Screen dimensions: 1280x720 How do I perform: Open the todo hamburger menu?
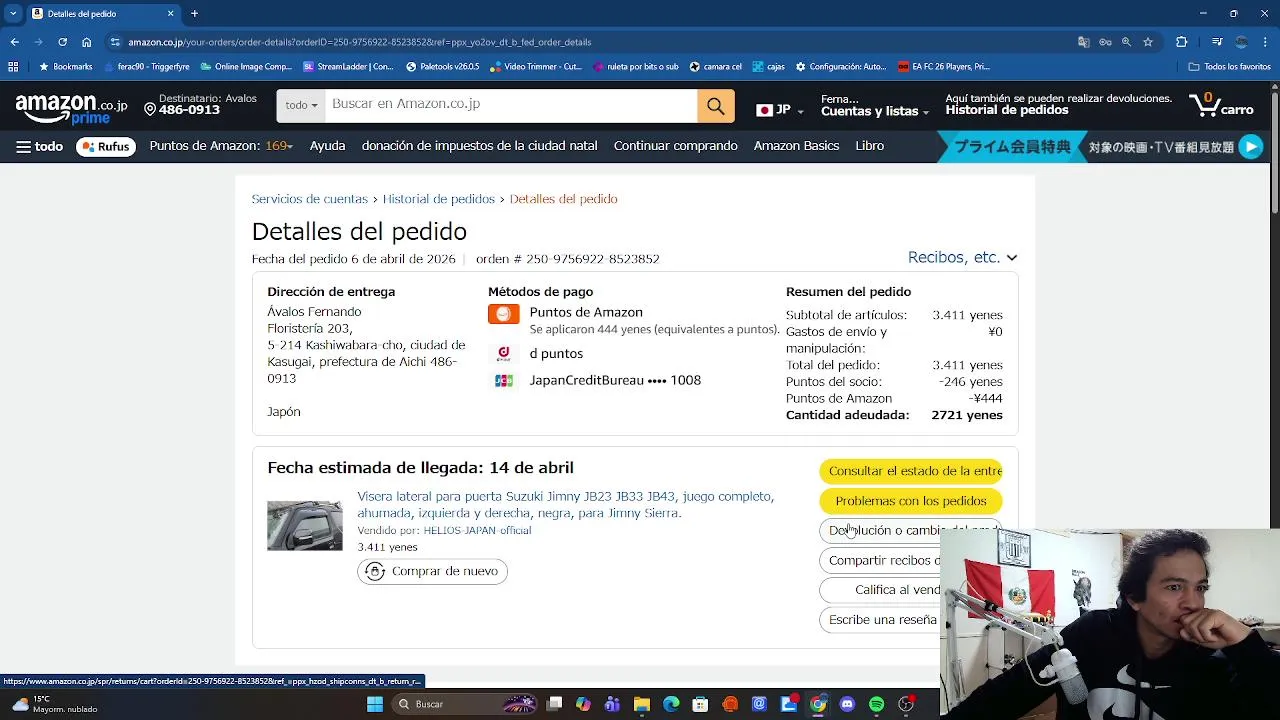coord(39,146)
